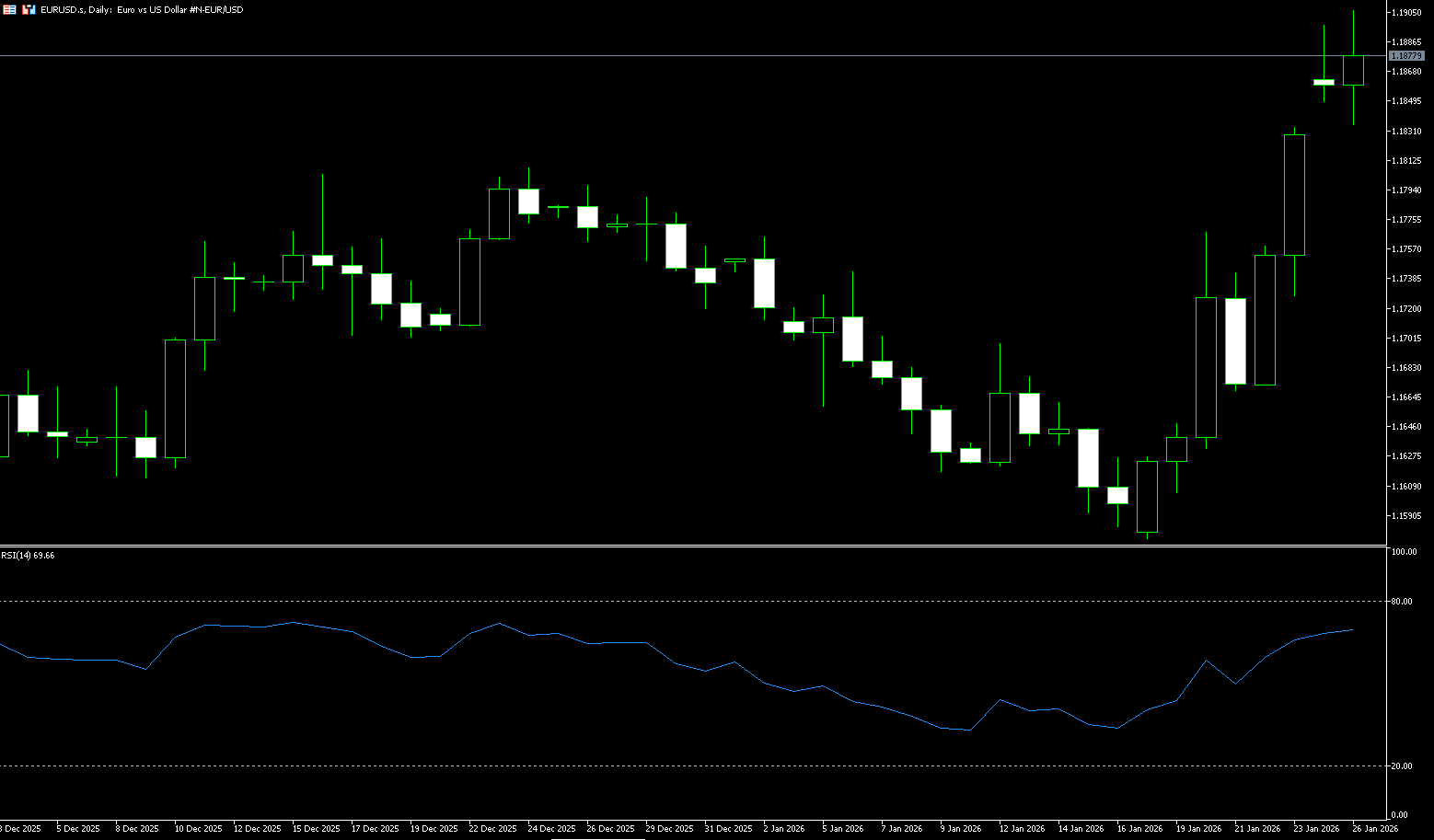Click the RSI 100.00 scale label
This screenshot has width=1434, height=840.
coord(1404,552)
